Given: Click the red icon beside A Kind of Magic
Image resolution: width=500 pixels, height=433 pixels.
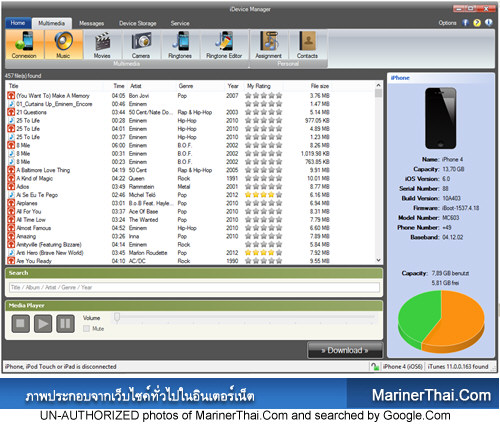Looking at the screenshot, I should 11,178.
